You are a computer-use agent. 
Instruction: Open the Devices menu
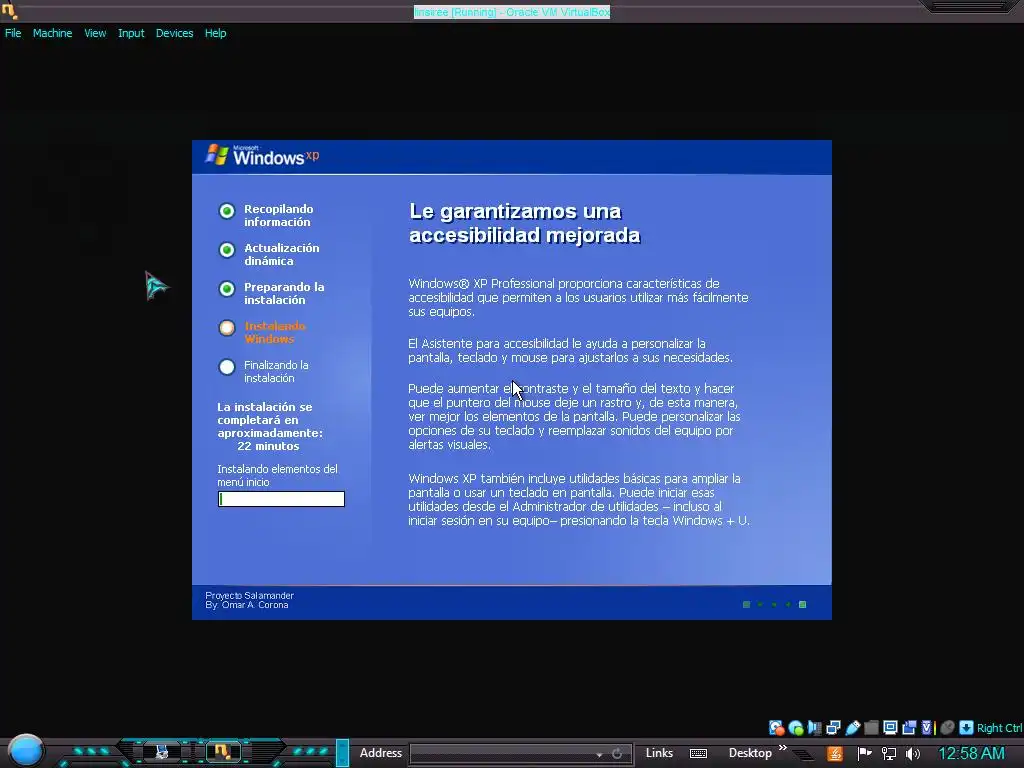[174, 33]
